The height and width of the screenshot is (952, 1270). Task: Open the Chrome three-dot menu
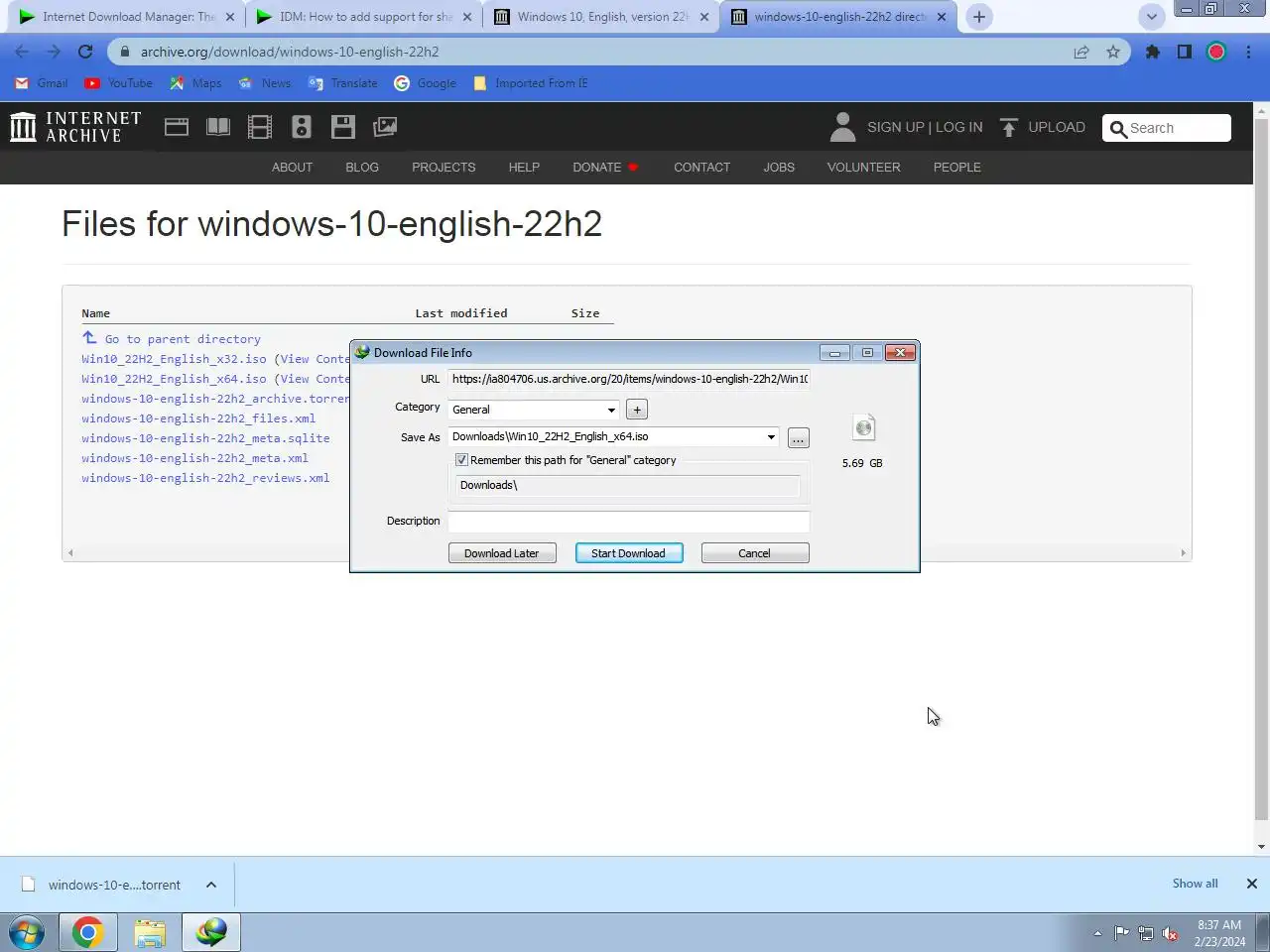tap(1248, 52)
